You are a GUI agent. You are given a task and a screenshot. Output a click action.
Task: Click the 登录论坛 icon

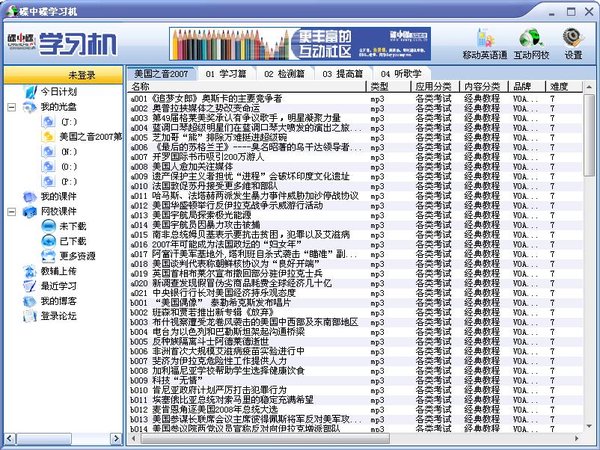30,316
